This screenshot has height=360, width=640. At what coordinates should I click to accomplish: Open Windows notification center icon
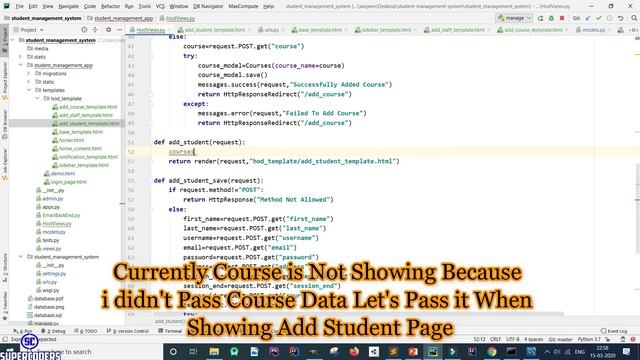[x=627, y=351]
